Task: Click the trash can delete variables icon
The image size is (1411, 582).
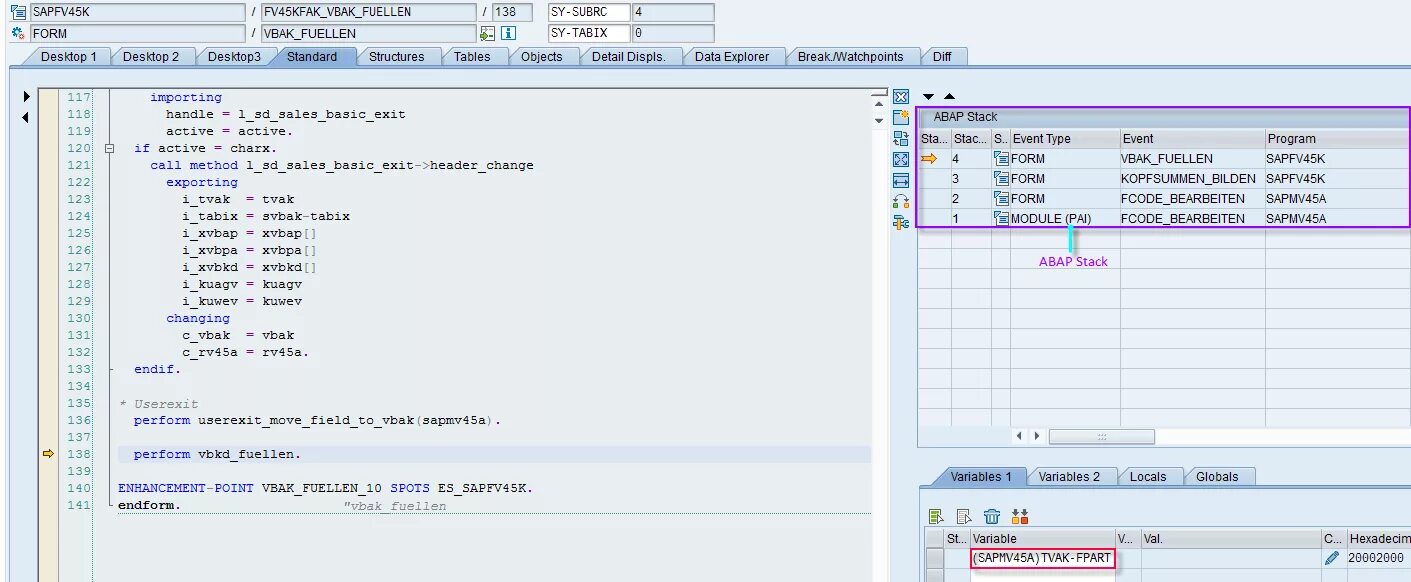Action: [992, 517]
